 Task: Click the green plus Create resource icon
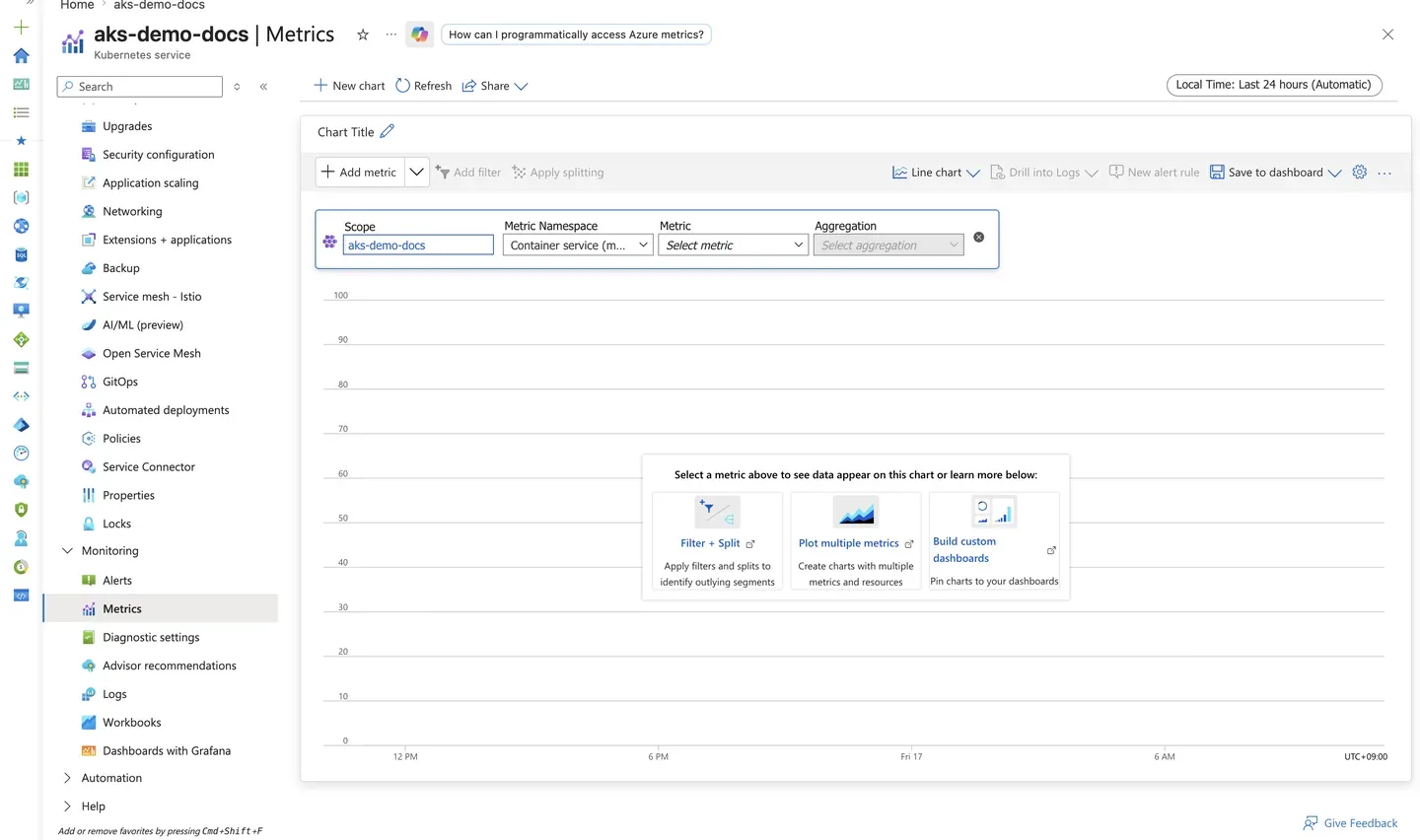click(21, 28)
